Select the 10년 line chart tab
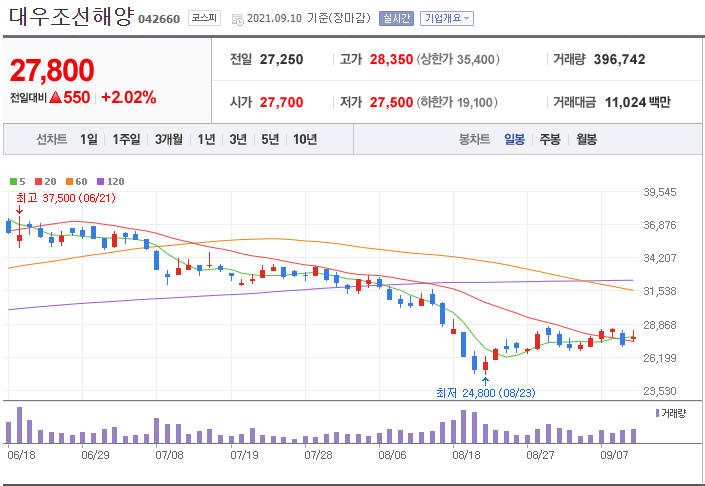Image resolution: width=705 pixels, height=486 pixels. (x=305, y=139)
